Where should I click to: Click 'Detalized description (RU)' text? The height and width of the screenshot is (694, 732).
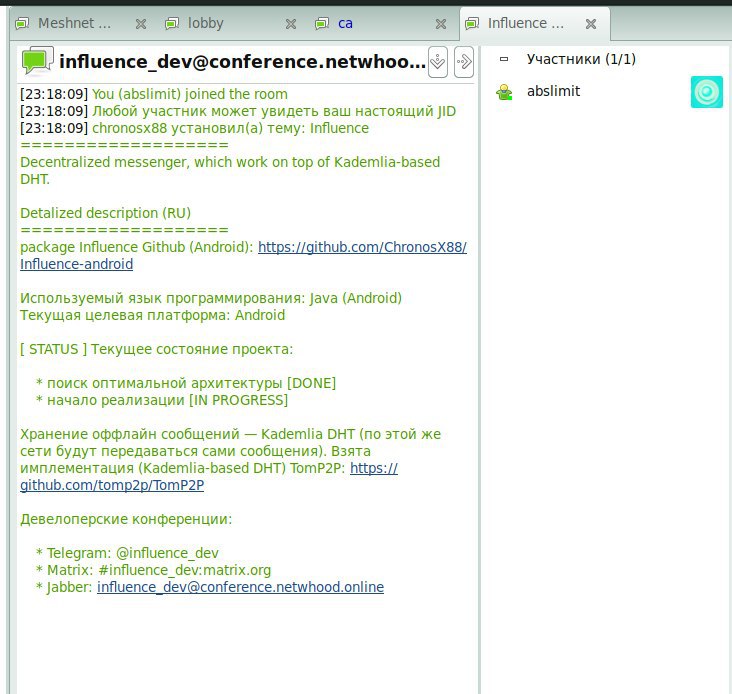click(106, 213)
